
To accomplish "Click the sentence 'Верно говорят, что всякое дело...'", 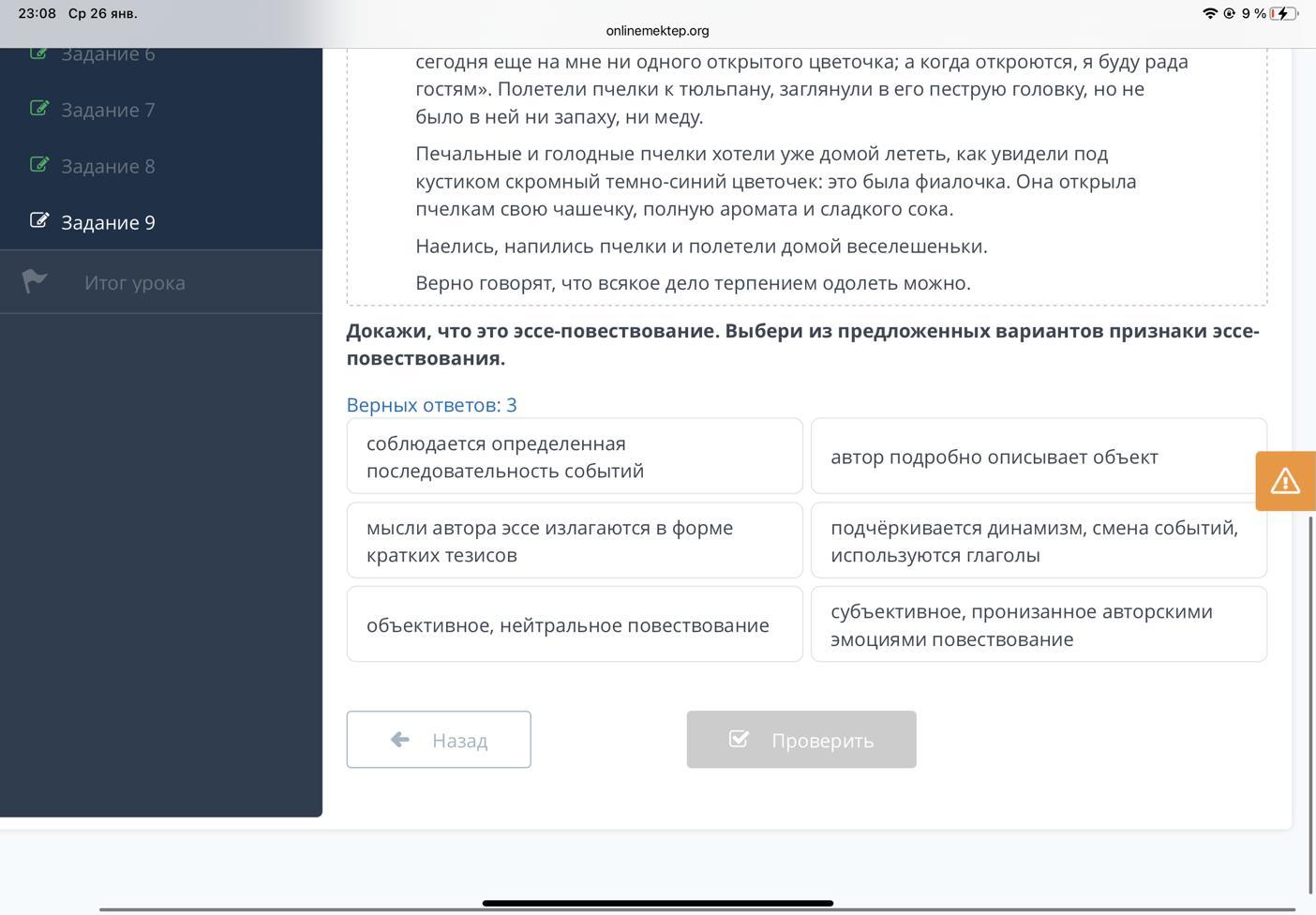I will pos(693,283).
